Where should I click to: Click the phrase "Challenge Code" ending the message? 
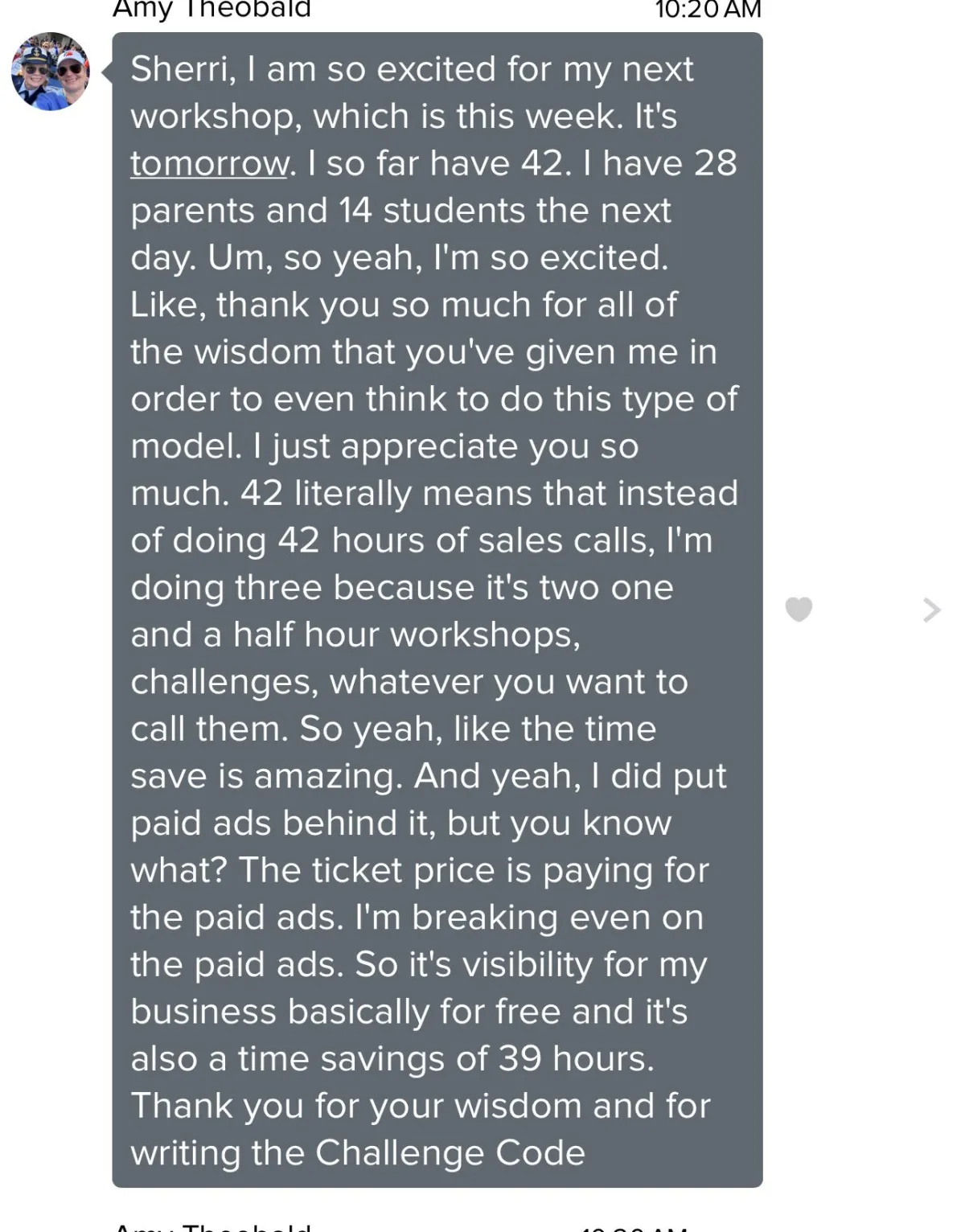(x=450, y=1152)
